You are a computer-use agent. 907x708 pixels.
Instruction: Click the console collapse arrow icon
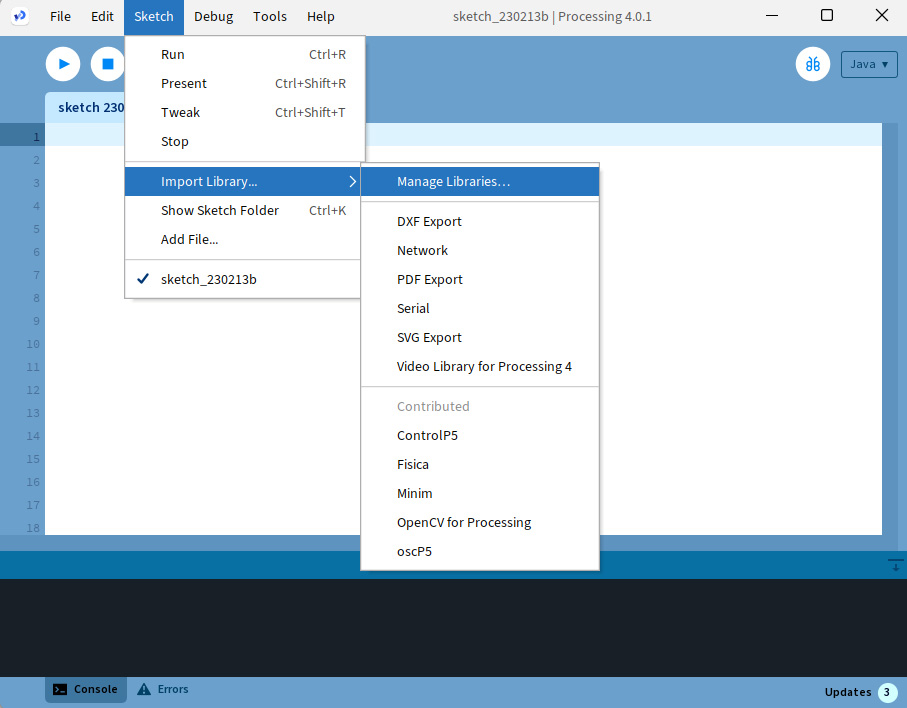(895, 566)
